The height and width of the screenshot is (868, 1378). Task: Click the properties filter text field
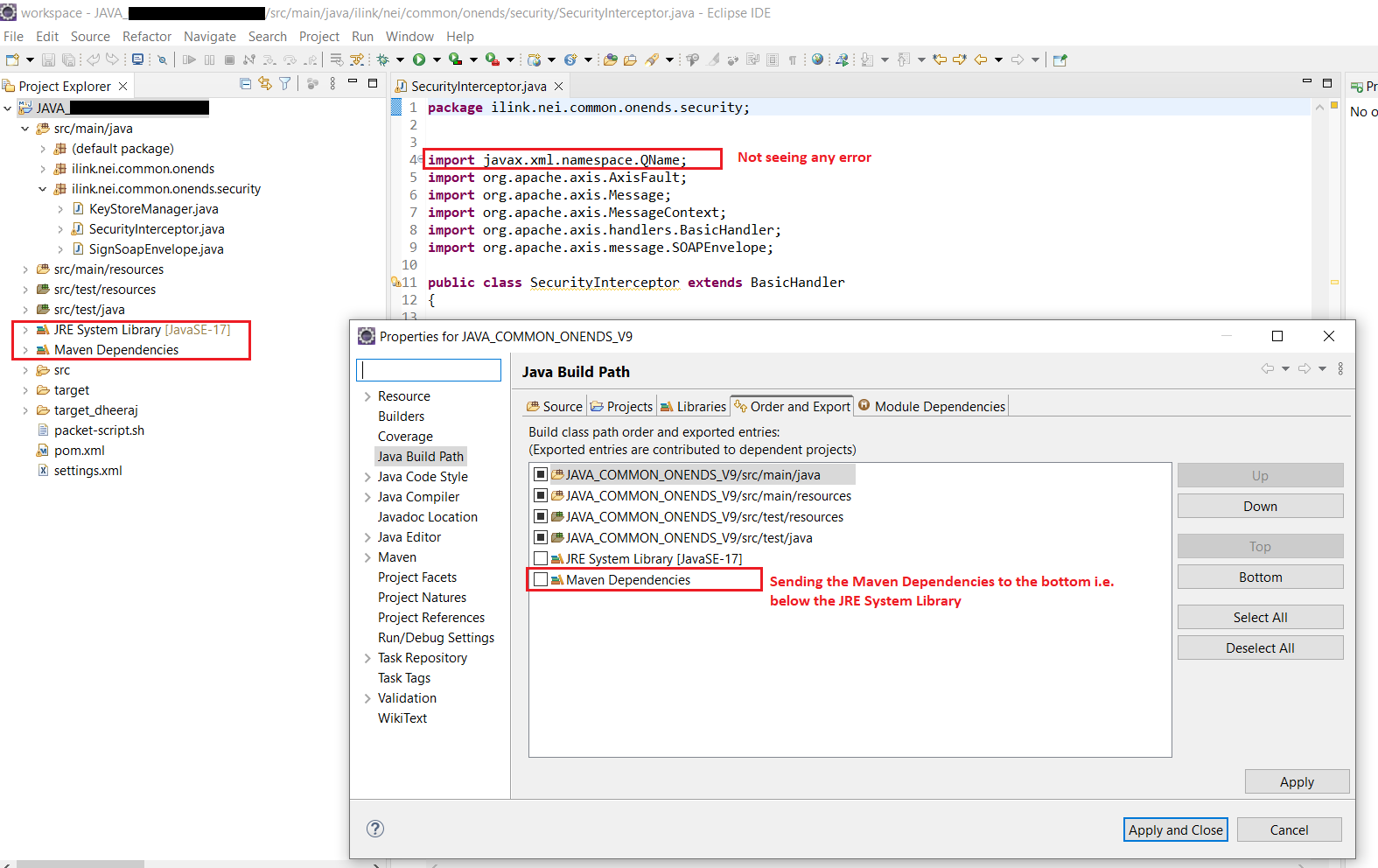click(x=429, y=370)
